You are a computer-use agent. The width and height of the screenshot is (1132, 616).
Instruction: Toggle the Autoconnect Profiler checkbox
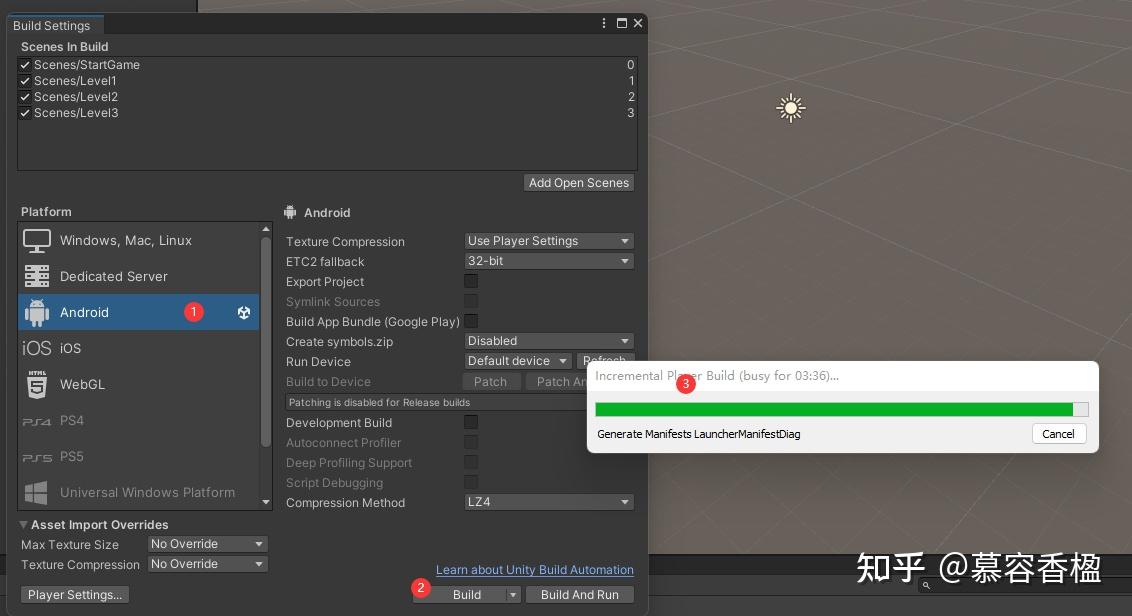[x=471, y=442]
